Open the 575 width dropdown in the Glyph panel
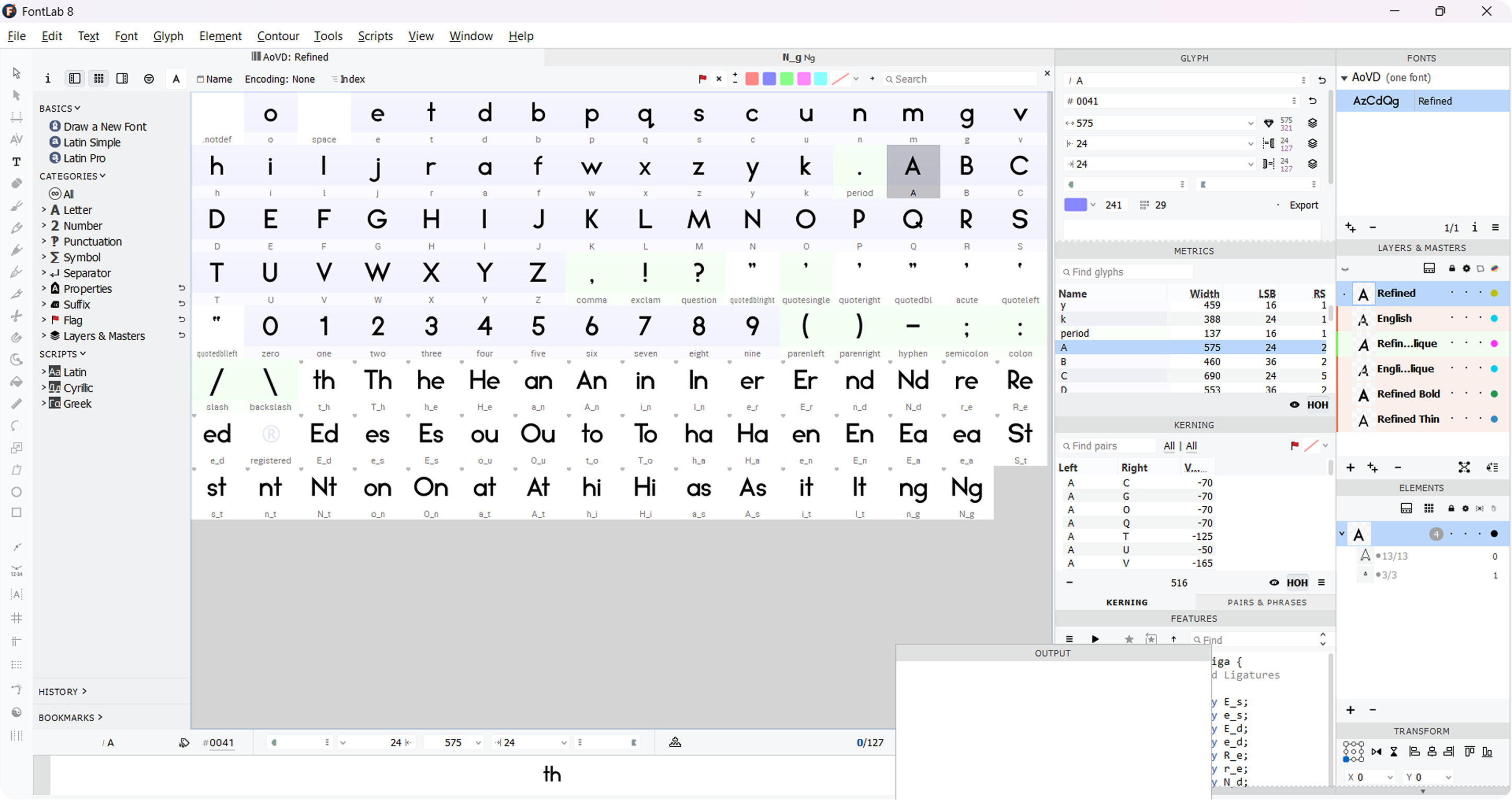The width and height of the screenshot is (1512, 800). click(1249, 123)
